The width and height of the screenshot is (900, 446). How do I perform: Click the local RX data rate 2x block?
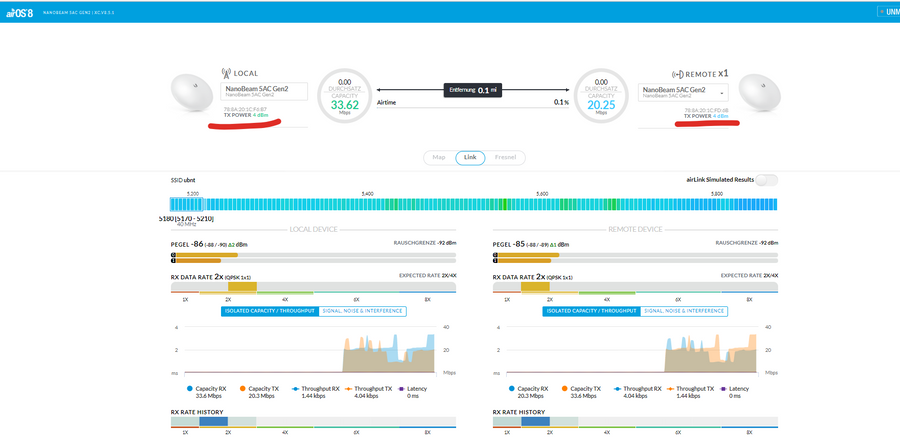coord(242,286)
